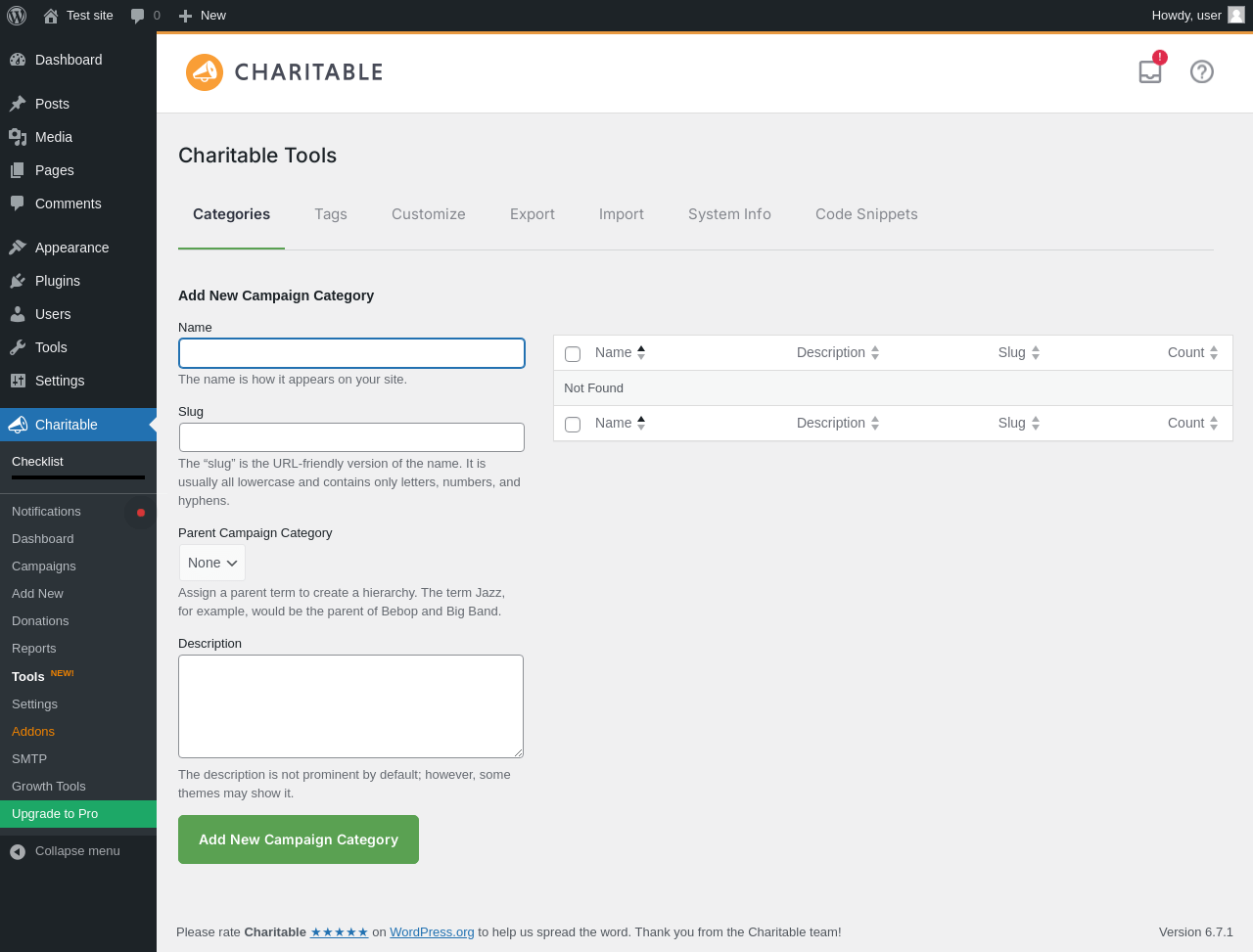Switch to the Customize tab
1253x952 pixels.
tap(429, 214)
